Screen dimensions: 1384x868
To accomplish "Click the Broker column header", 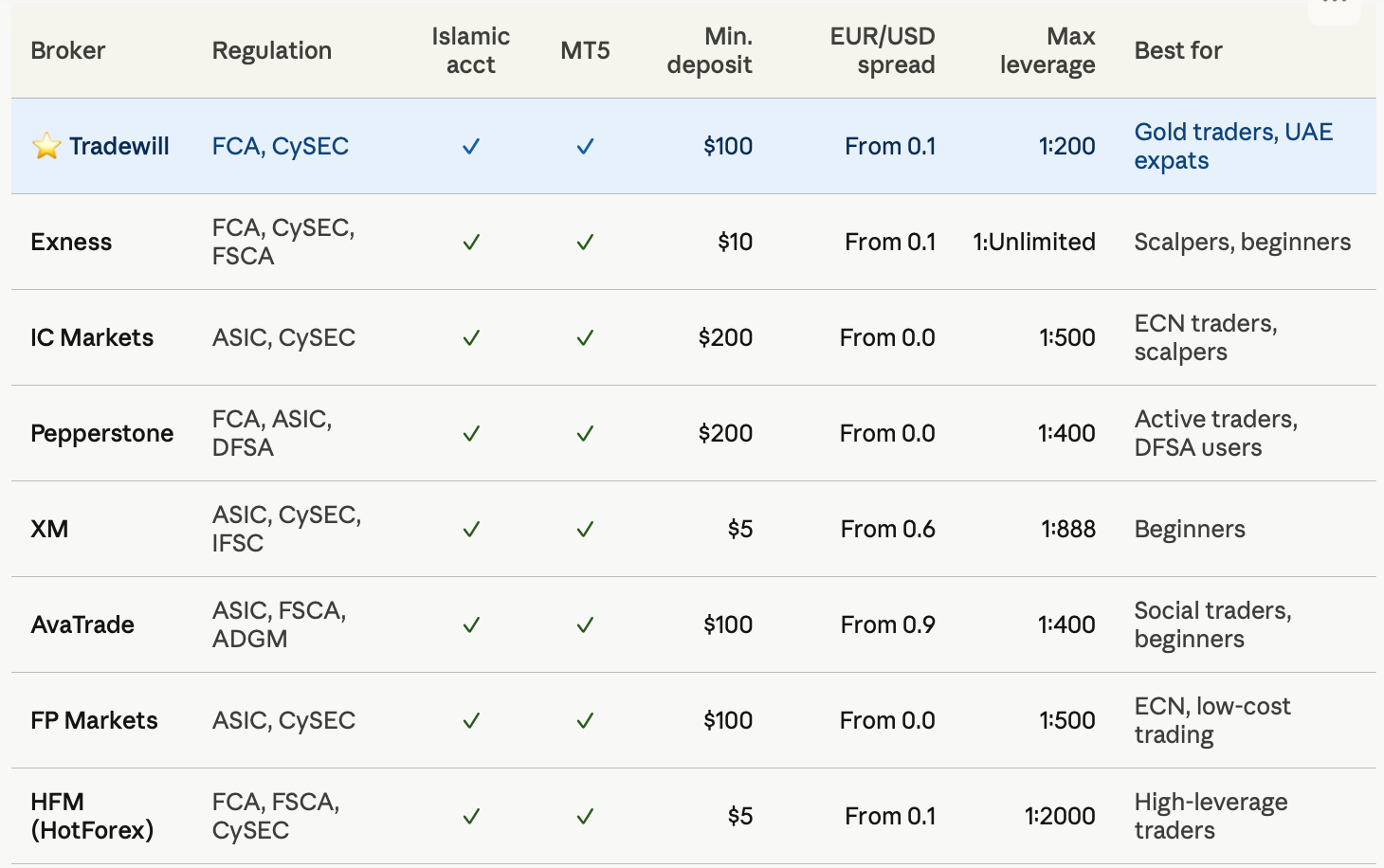I will point(67,50).
